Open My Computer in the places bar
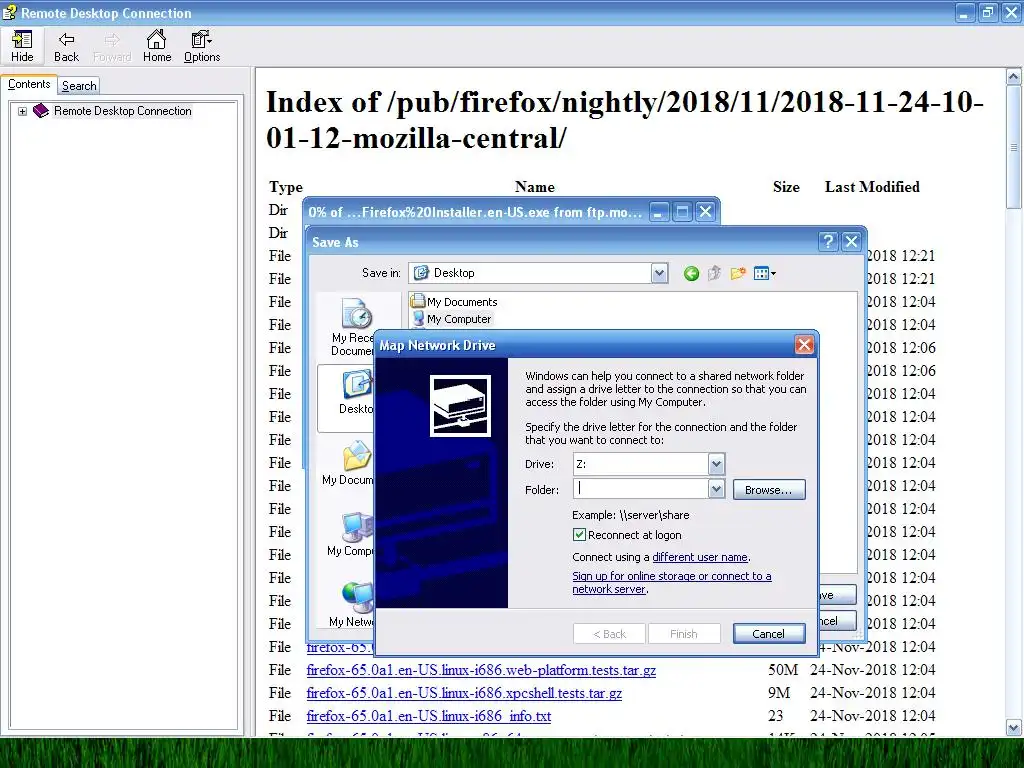 click(x=351, y=534)
